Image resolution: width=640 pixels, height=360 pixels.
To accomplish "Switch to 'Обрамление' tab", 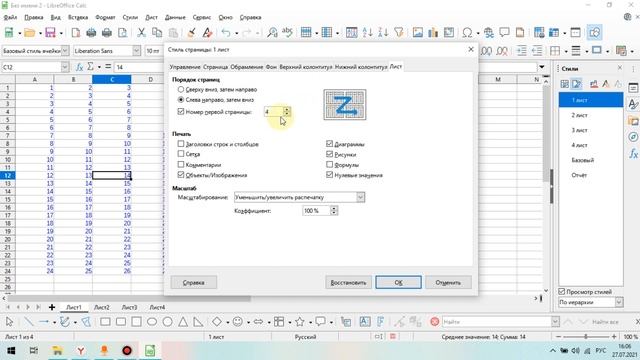I will coord(247,67).
